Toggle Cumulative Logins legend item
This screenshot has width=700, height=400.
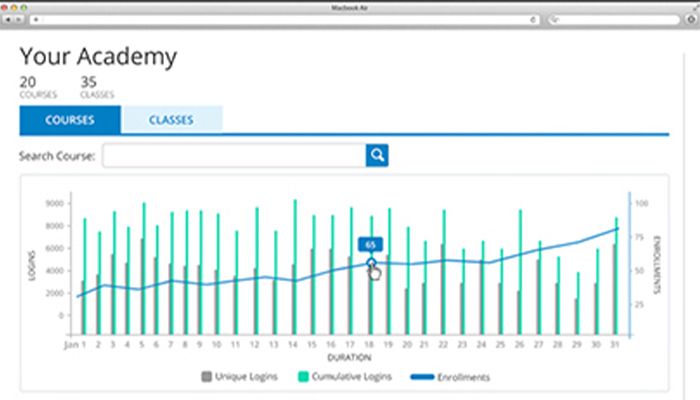tap(345, 376)
